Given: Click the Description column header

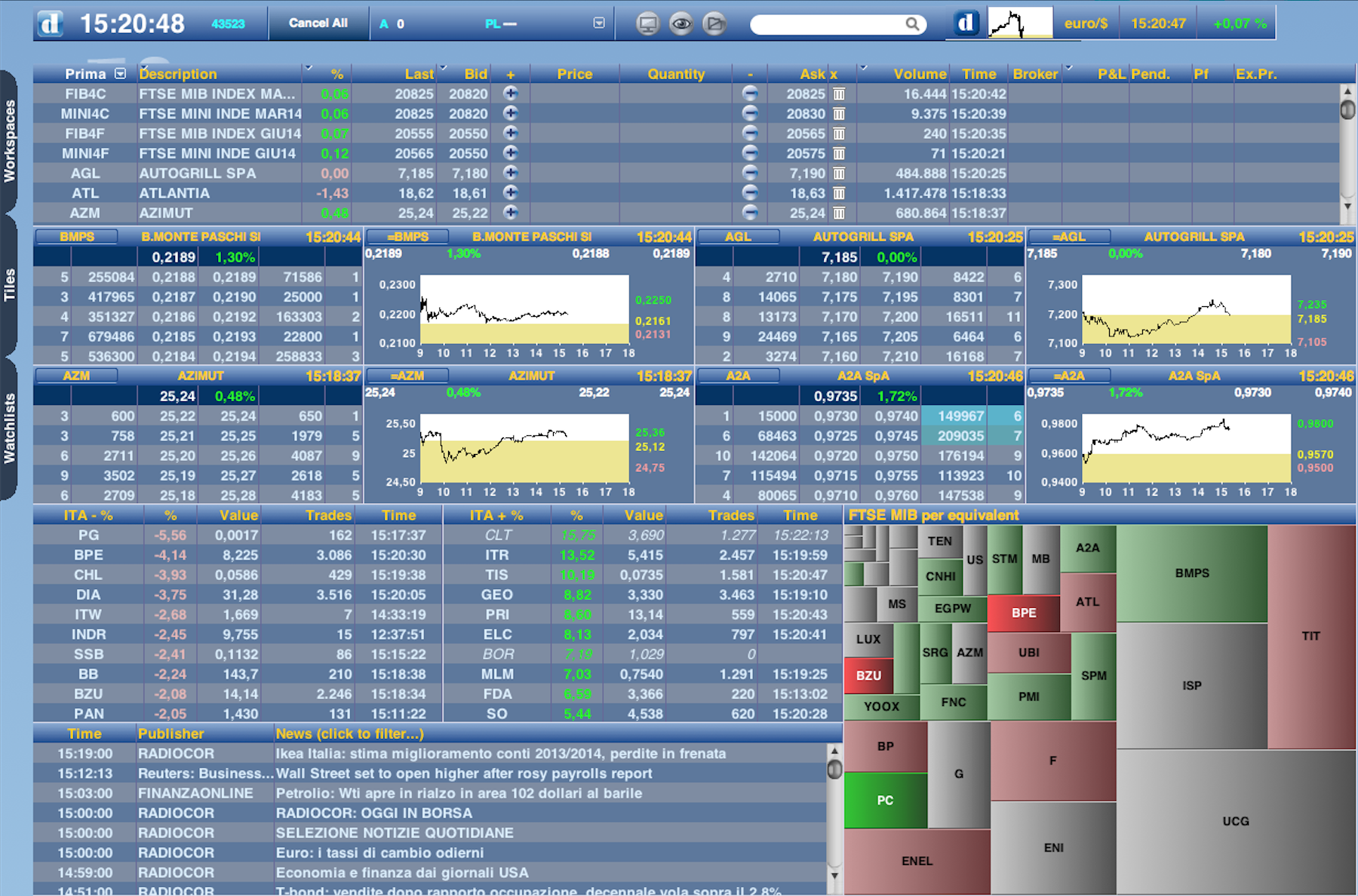Looking at the screenshot, I should tap(178, 74).
